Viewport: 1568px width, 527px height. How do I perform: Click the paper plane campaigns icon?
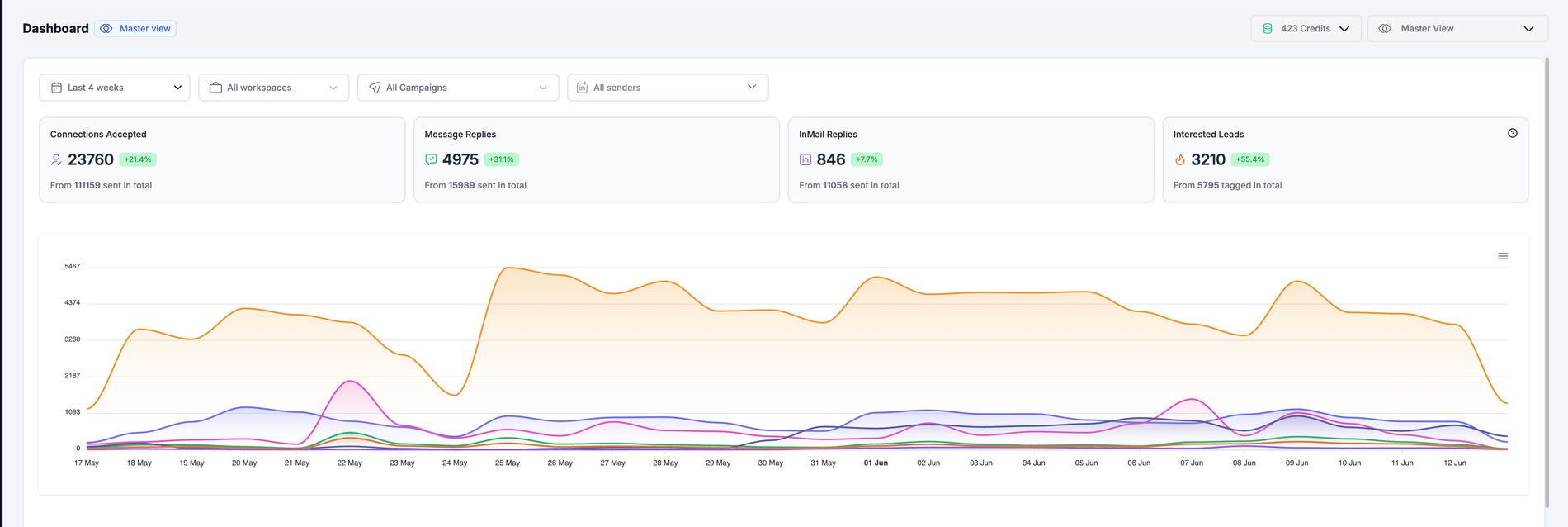pyautogui.click(x=375, y=88)
